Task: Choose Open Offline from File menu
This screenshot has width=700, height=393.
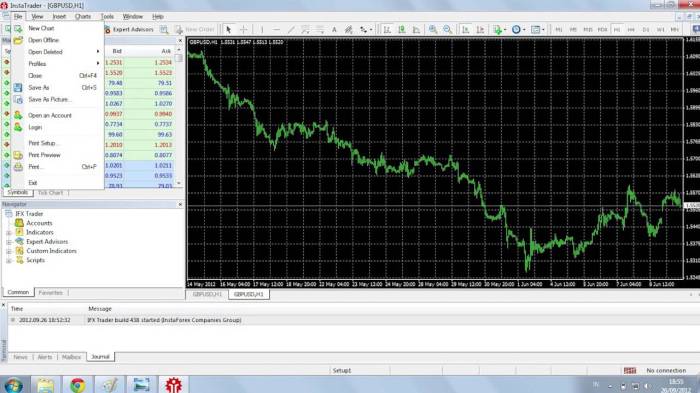Action: (x=58, y=40)
